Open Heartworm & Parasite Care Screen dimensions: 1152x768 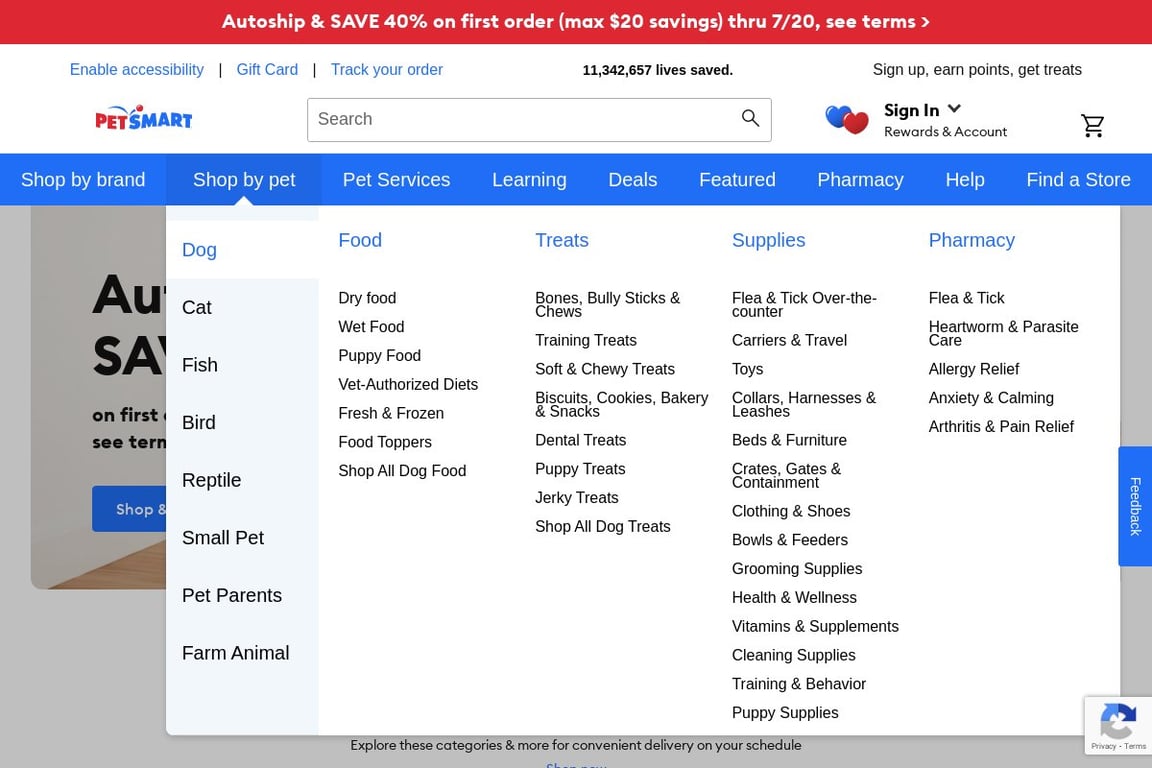point(1004,333)
